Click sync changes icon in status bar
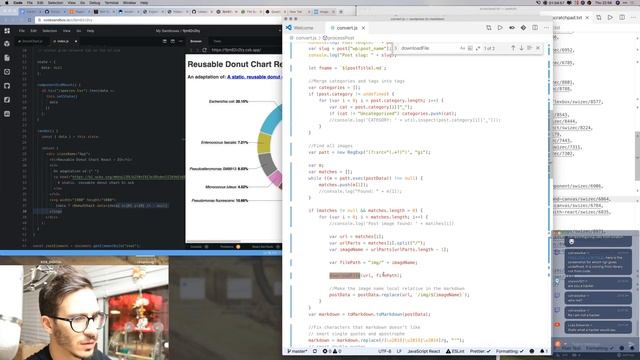 tap(315, 351)
